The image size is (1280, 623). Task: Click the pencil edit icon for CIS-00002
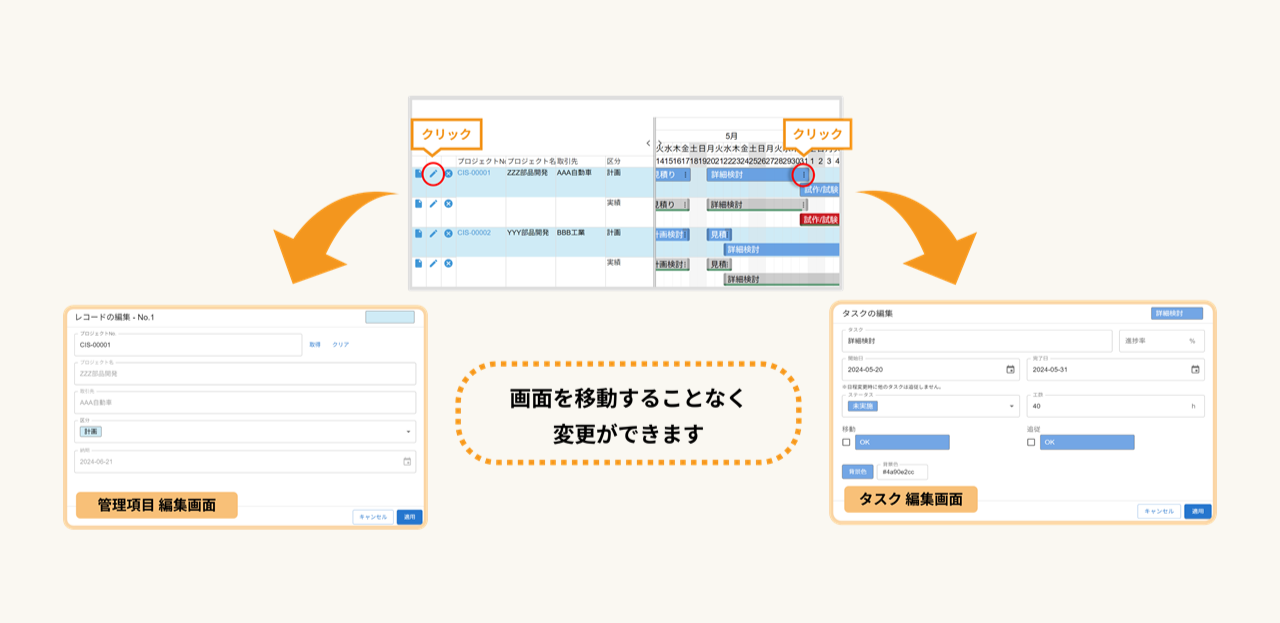click(433, 233)
